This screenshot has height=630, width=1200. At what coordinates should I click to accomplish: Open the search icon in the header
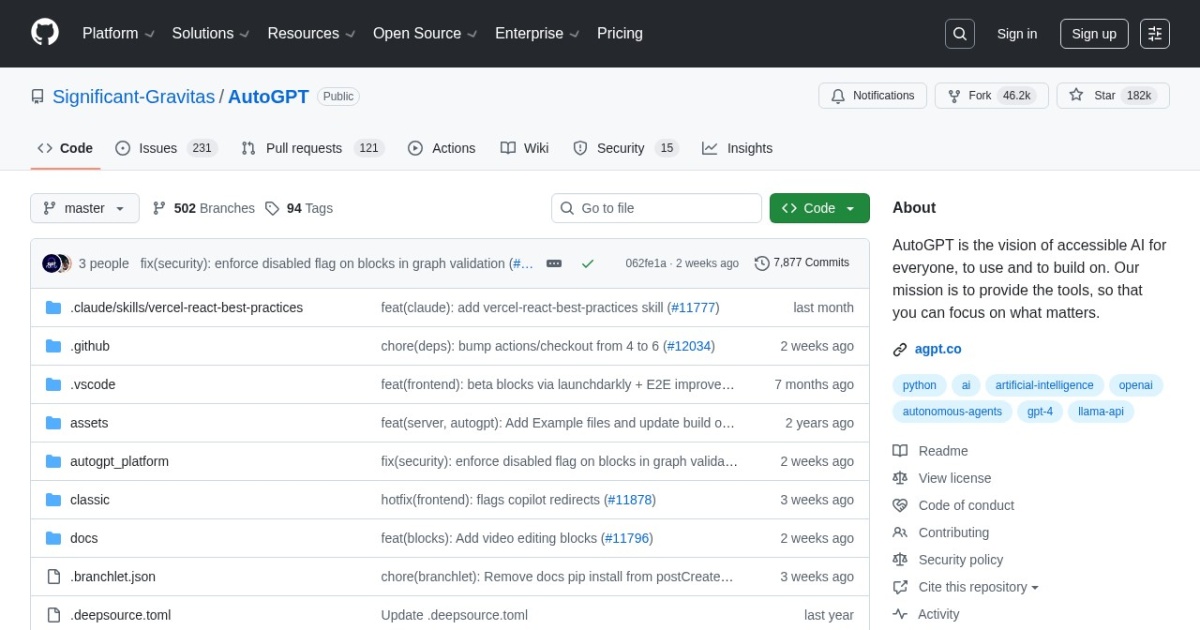tap(959, 33)
